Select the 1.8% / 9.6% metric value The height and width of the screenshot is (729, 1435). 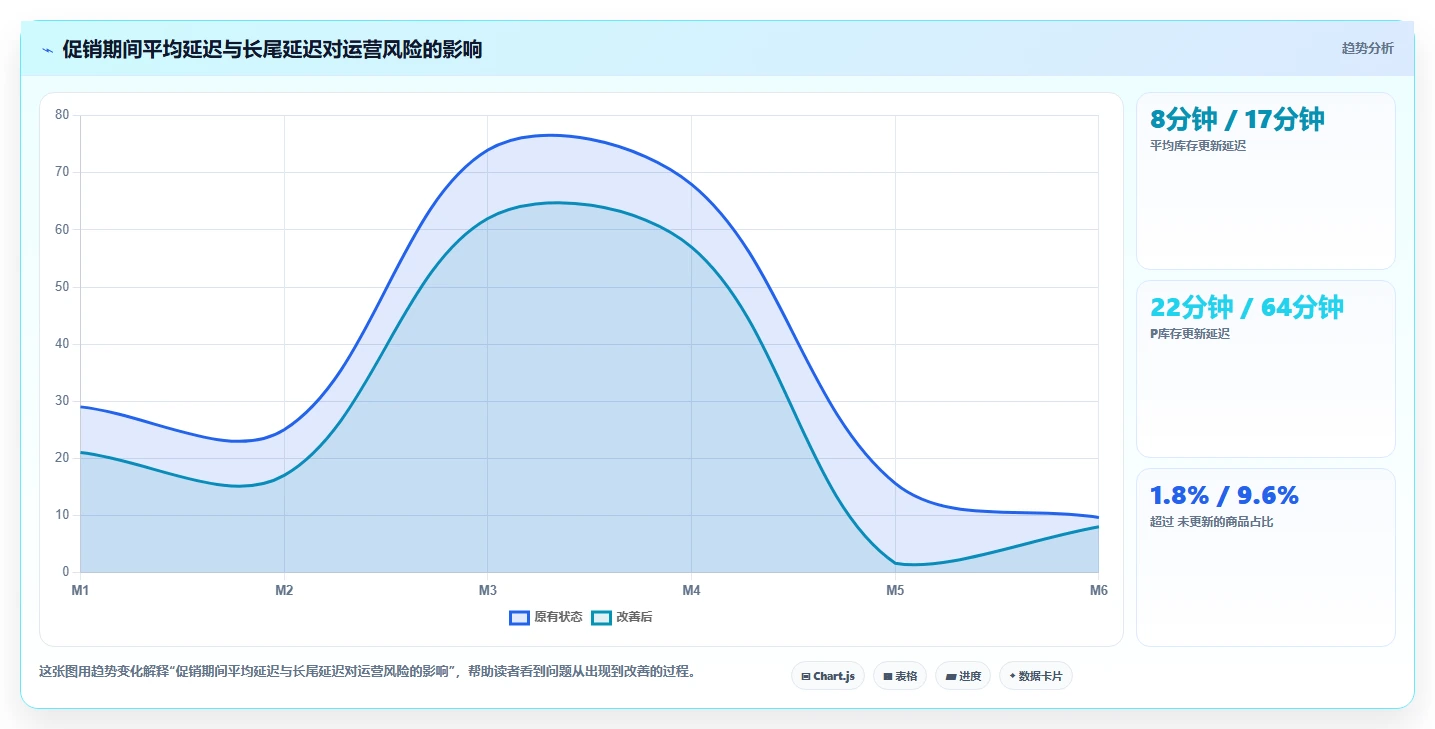(1224, 495)
